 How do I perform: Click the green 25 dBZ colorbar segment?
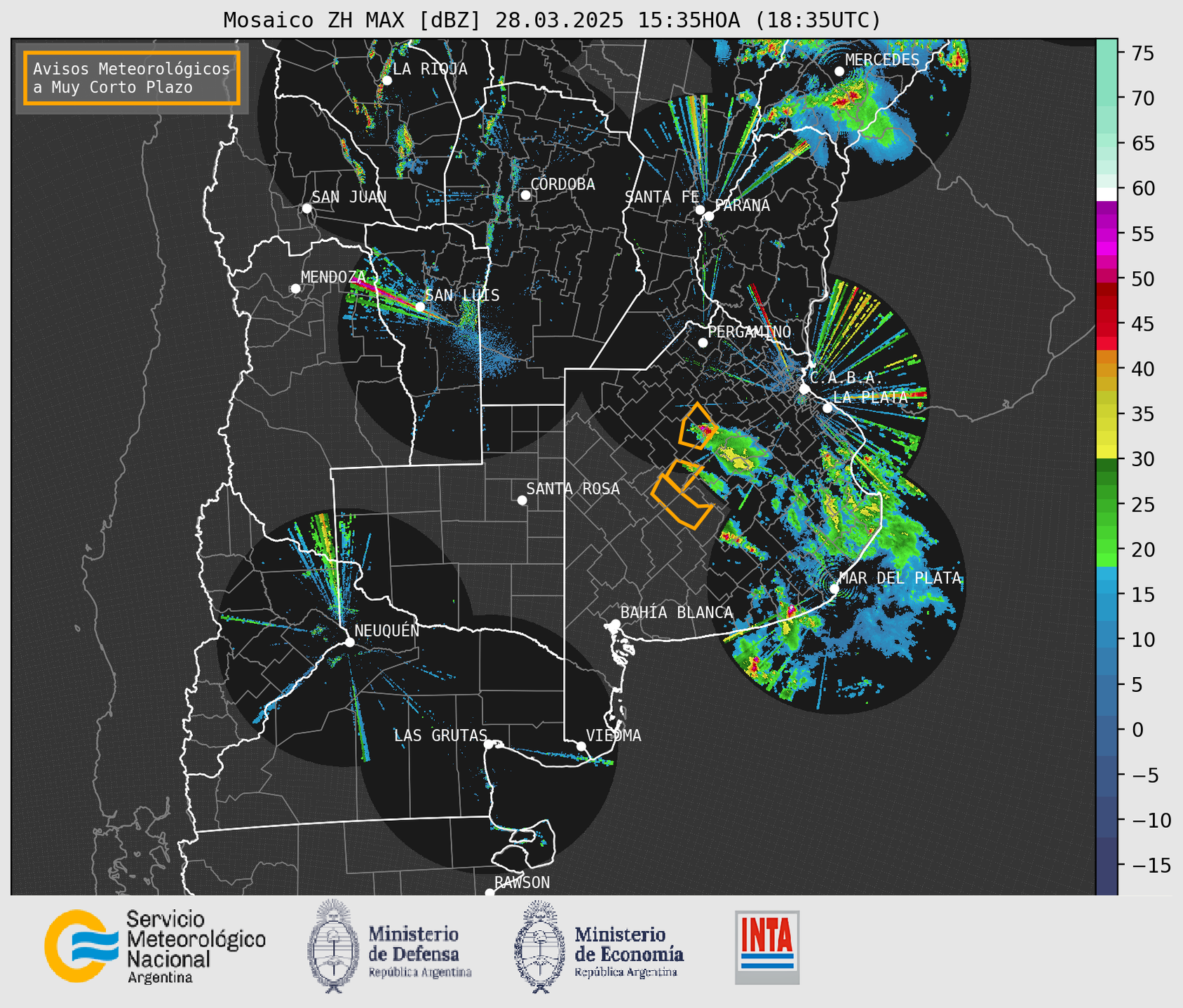point(1107,505)
